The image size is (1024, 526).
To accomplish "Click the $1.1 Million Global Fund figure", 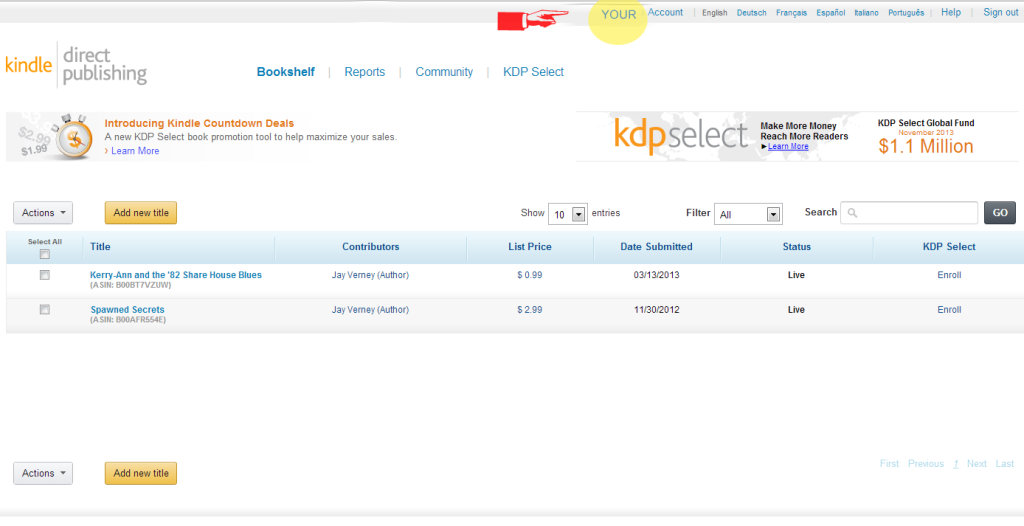I will tap(925, 146).
